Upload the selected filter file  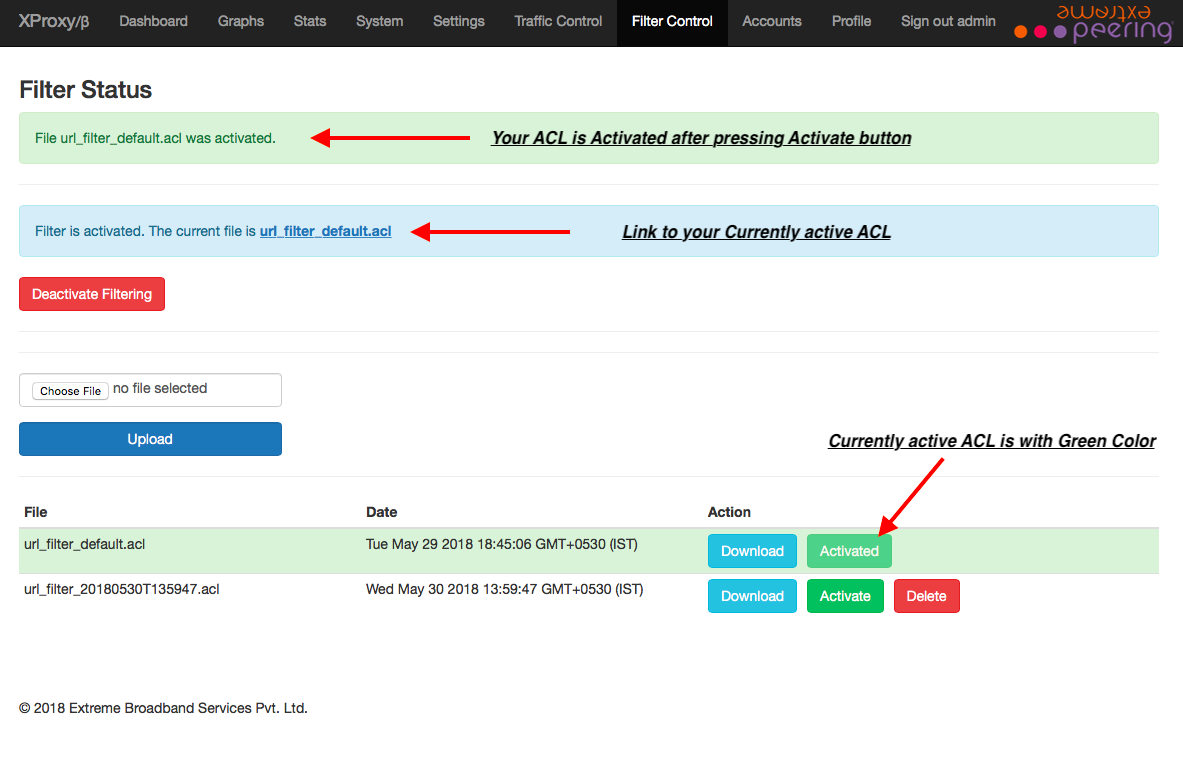point(149,438)
